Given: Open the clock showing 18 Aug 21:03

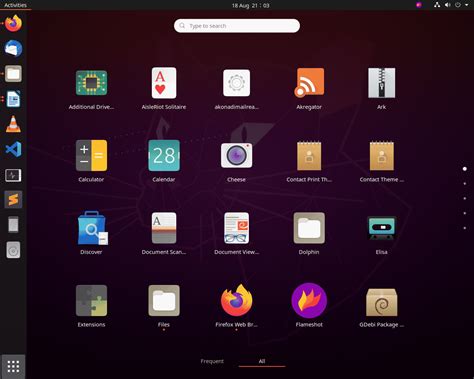Looking at the screenshot, I should pyautogui.click(x=251, y=5).
